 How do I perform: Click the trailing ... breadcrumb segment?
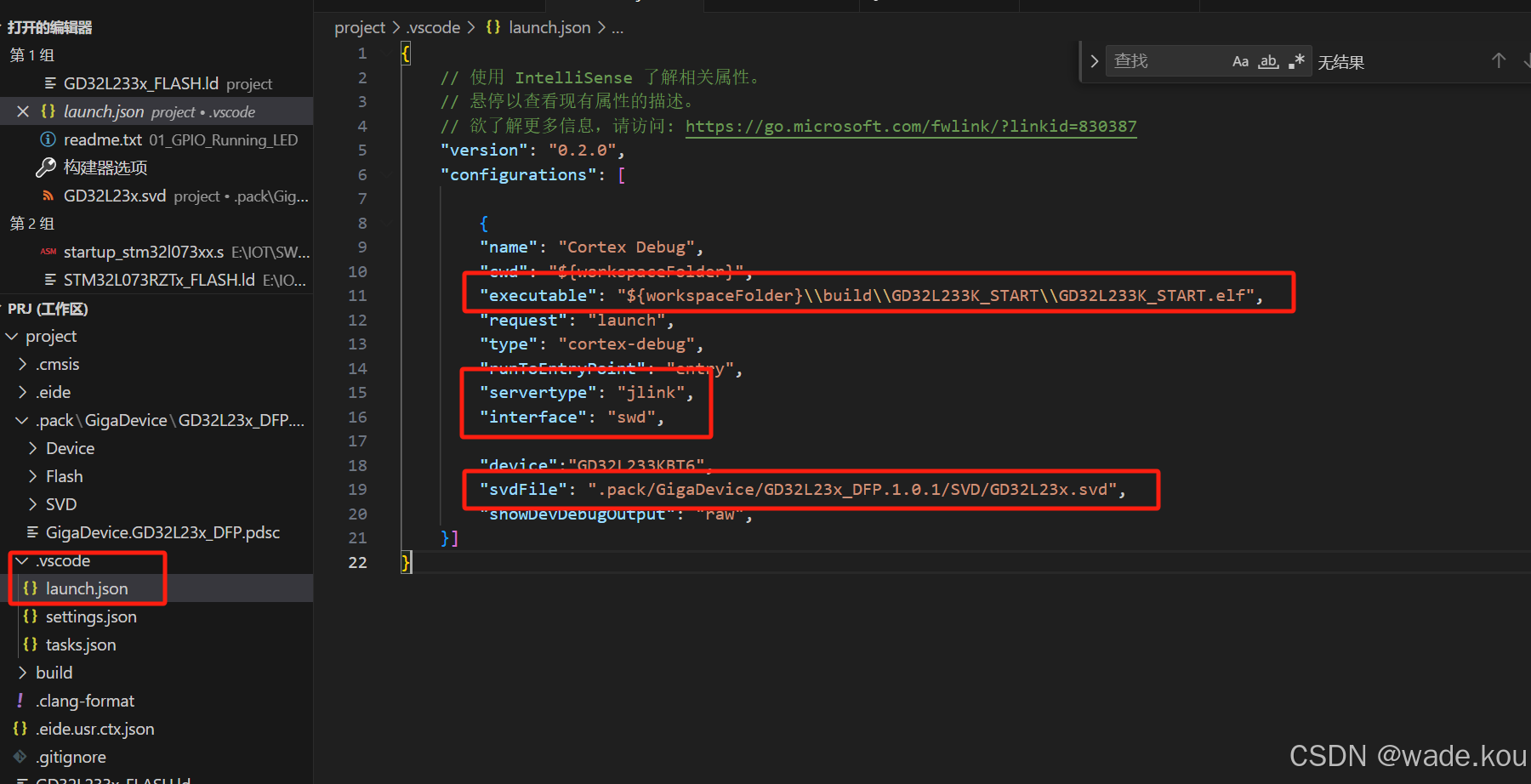point(618,27)
